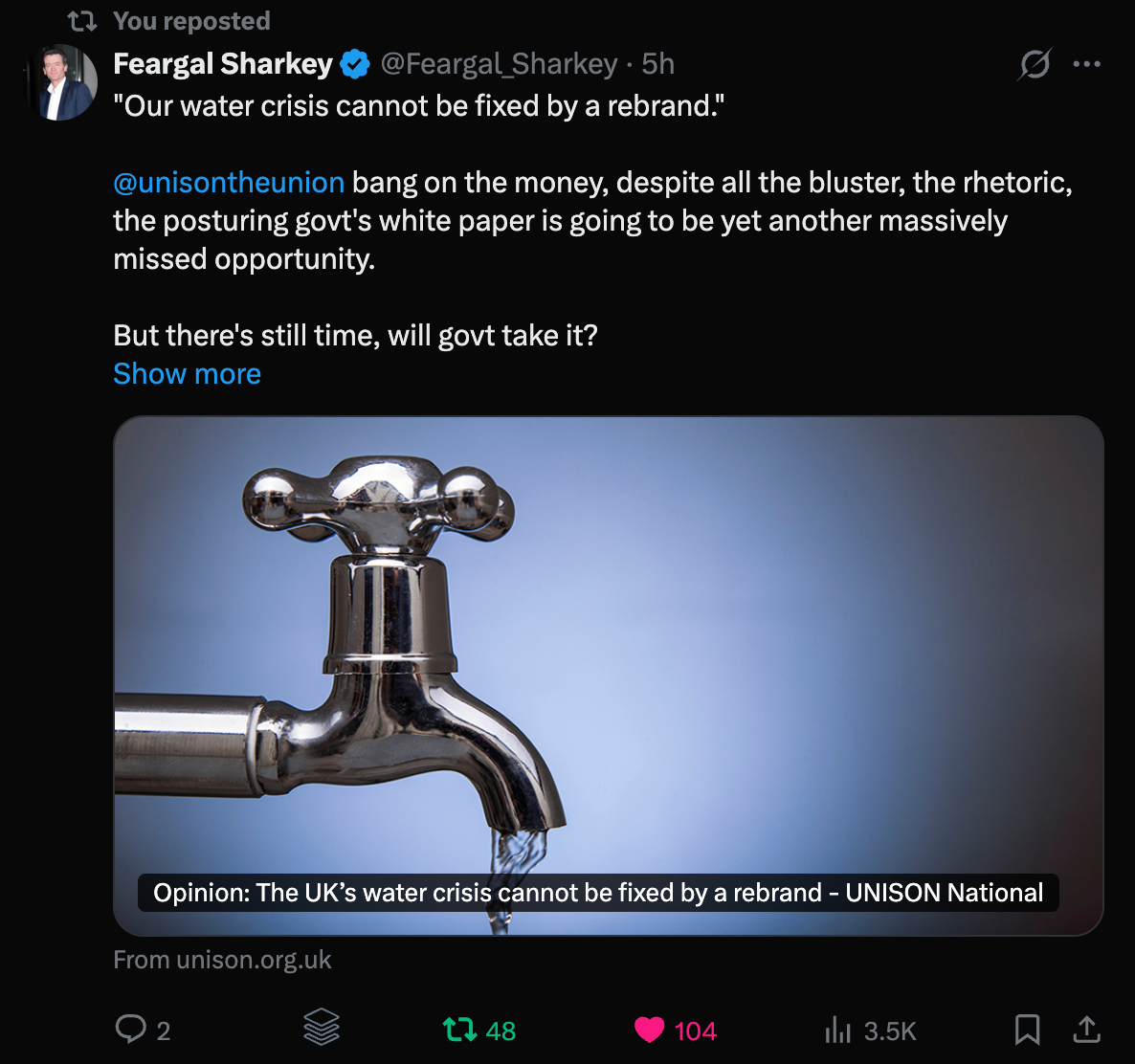Click Feargal Sharkey's profile picture
This screenshot has width=1135, height=1064.
(61, 83)
